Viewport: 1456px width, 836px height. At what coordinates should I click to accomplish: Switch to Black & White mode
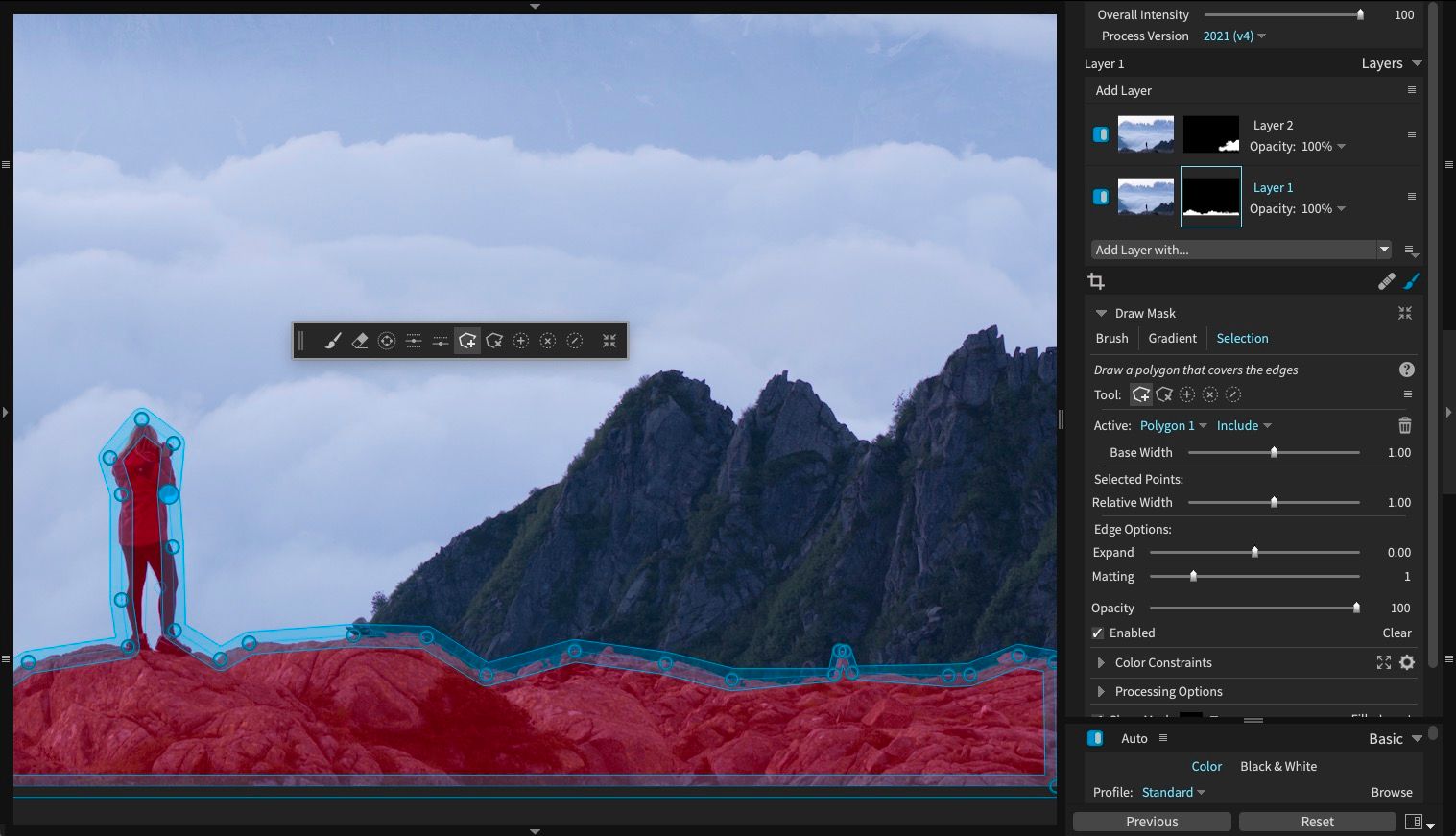coord(1277,766)
